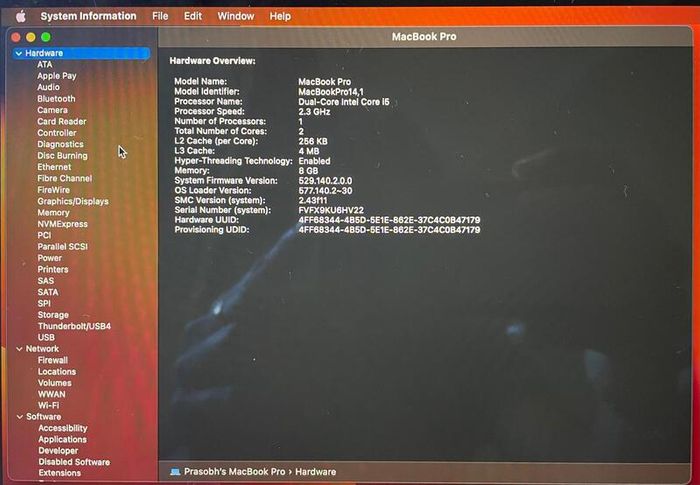Click Prasobh's MacBook Pro in path bar

(234, 472)
